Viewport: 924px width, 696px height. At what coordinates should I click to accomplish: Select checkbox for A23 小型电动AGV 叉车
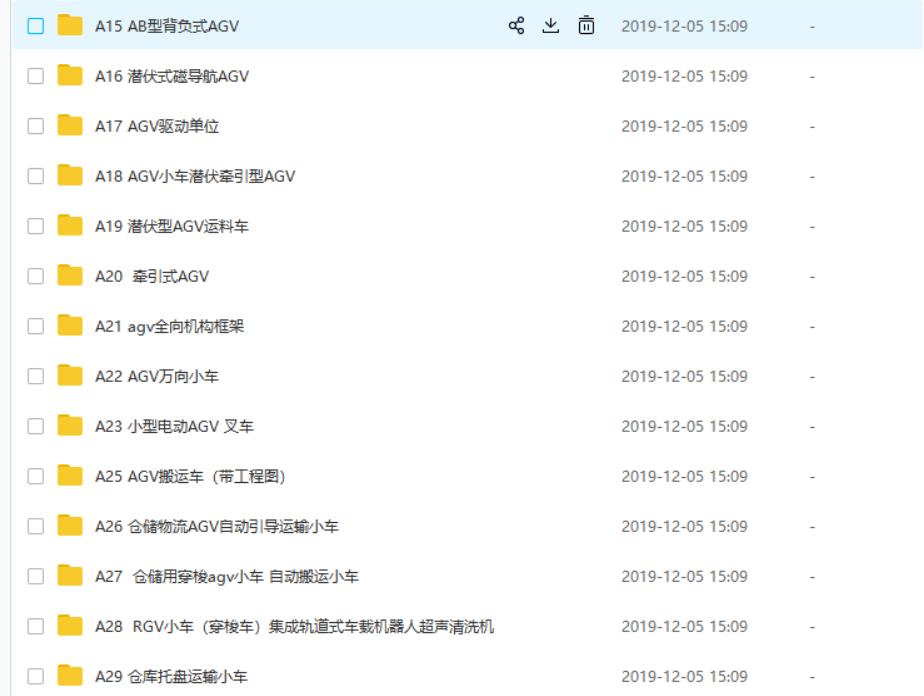(35, 426)
